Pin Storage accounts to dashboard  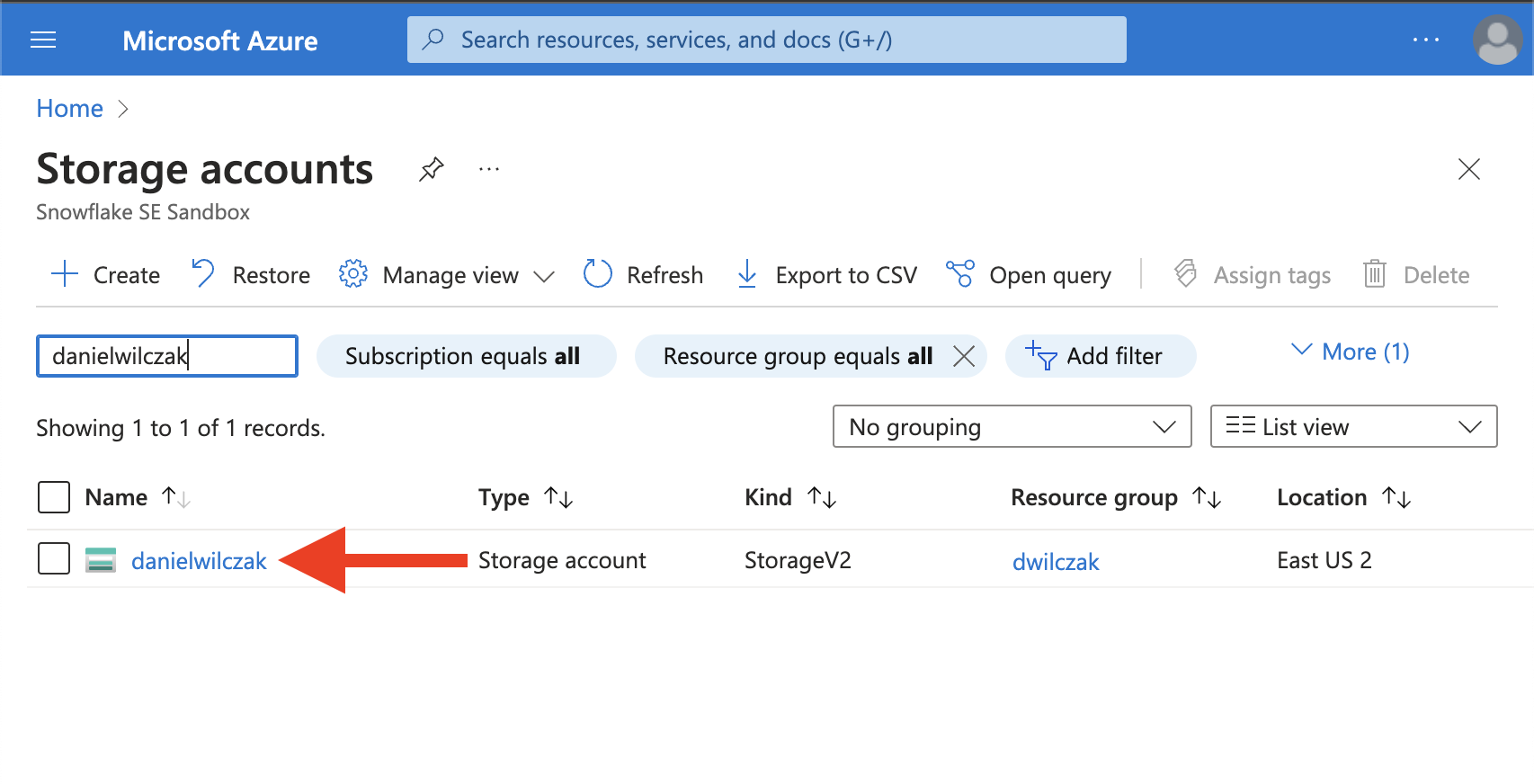[x=432, y=168]
